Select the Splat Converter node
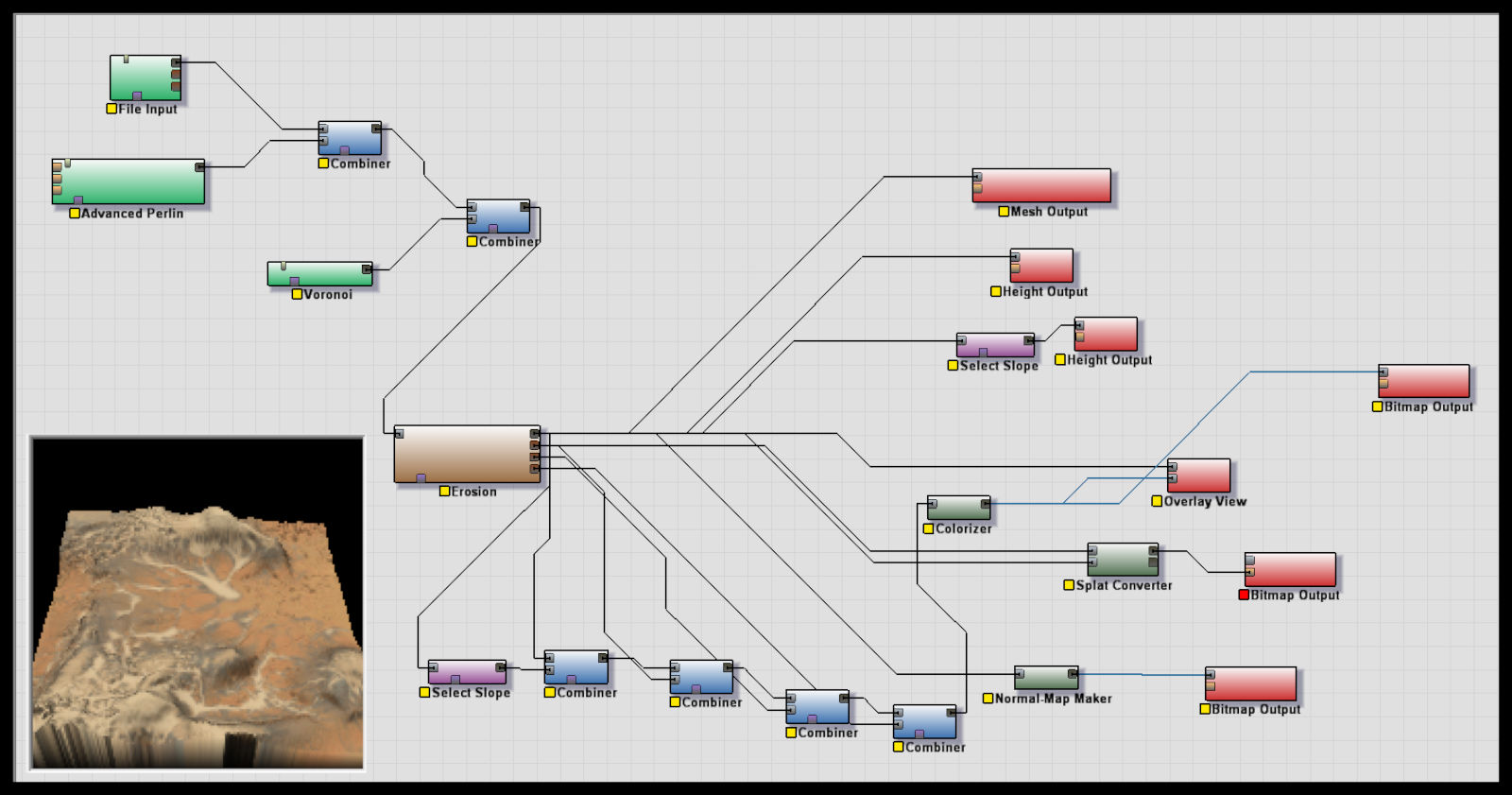 coord(1123,559)
